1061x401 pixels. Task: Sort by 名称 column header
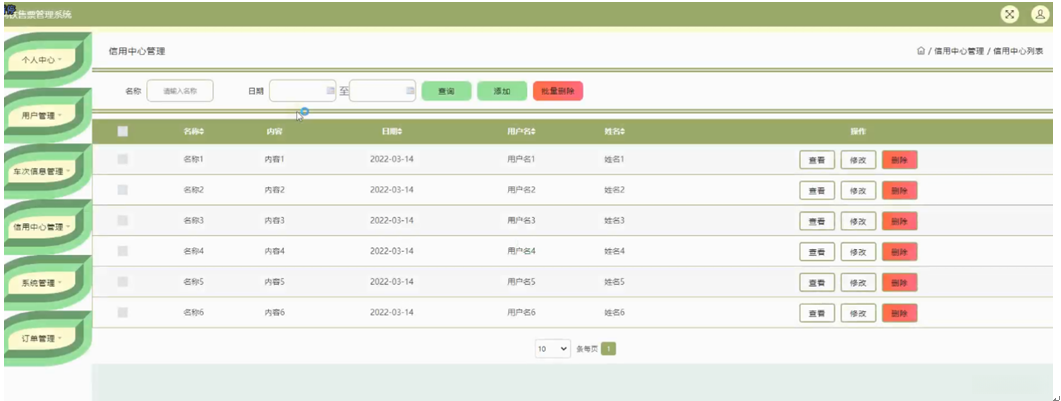point(194,132)
